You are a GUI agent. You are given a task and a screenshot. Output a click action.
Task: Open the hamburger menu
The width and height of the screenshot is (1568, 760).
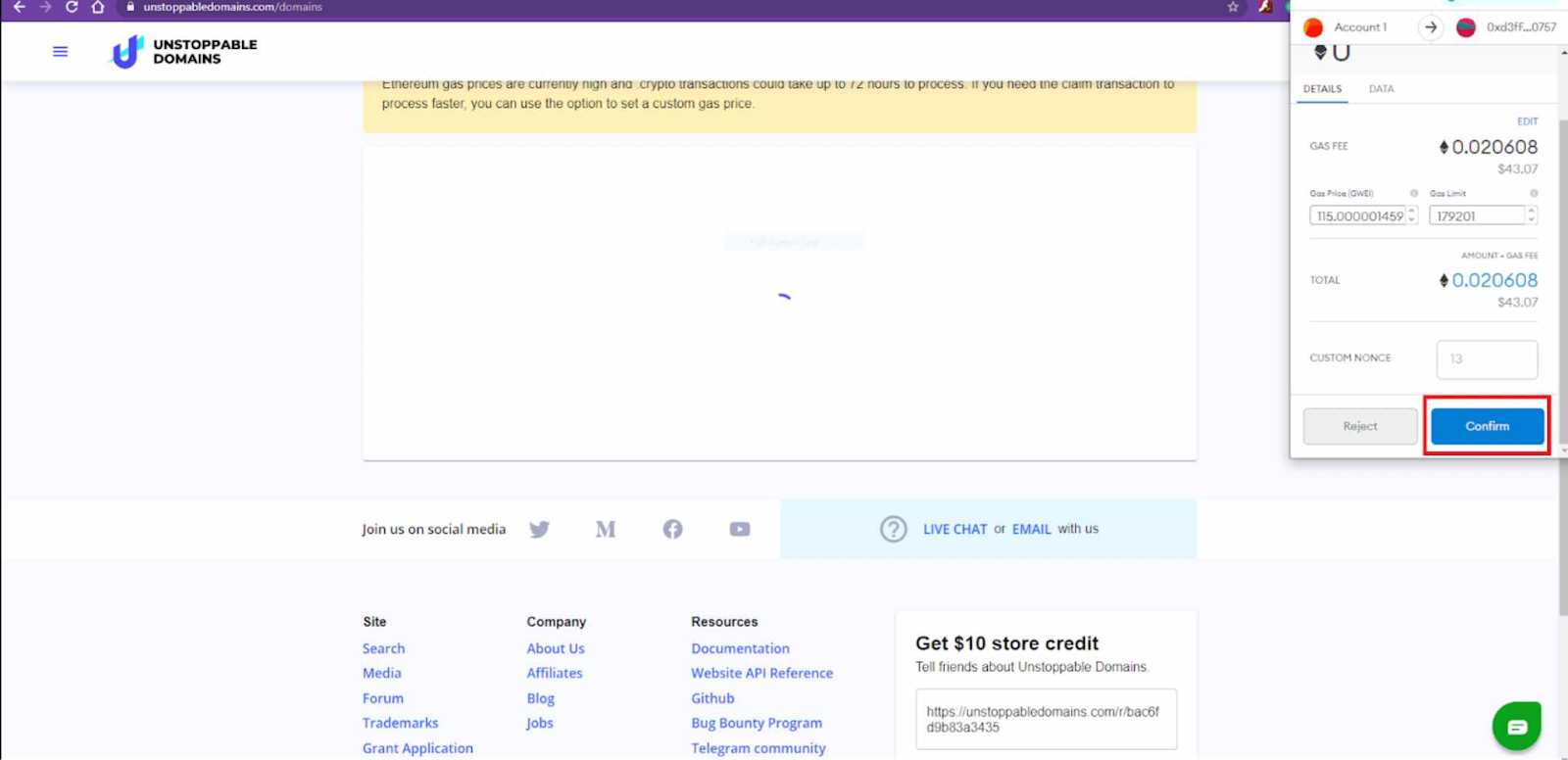[x=60, y=51]
